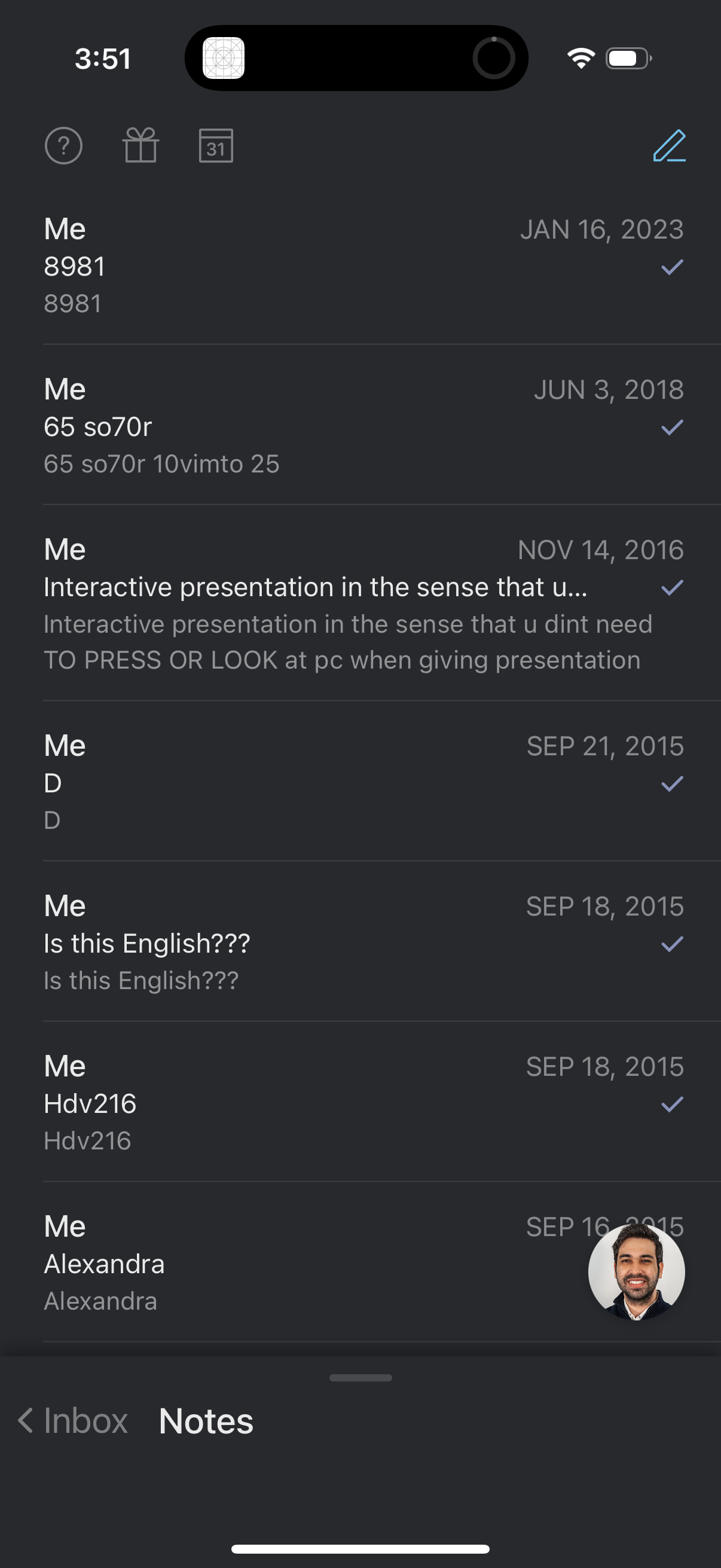Expand the truncated Interactive presentation note

coord(316,587)
